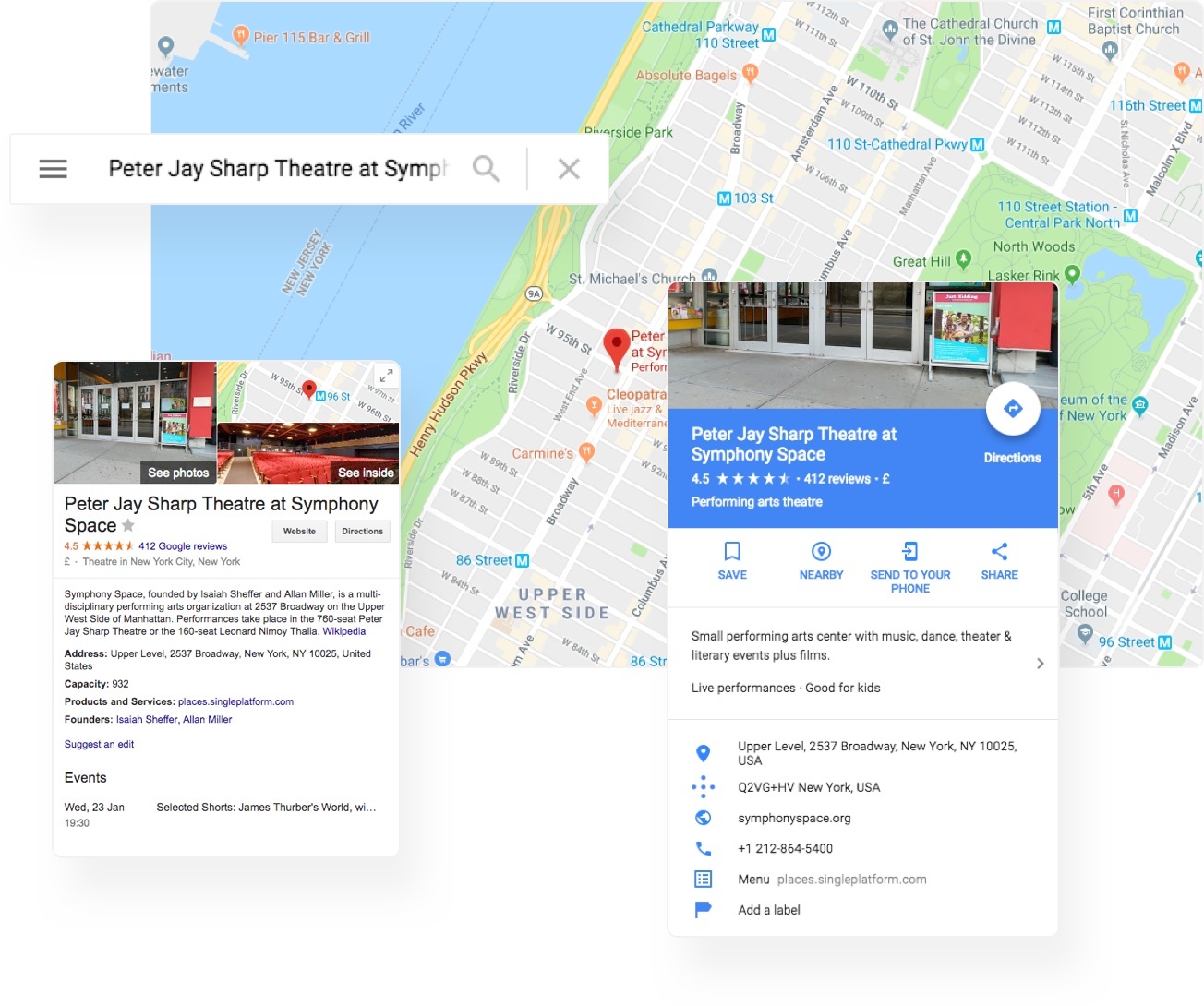Click 110 St-Cathedral Pkwy subway icon
Image resolution: width=1204 pixels, height=1006 pixels.
978,144
